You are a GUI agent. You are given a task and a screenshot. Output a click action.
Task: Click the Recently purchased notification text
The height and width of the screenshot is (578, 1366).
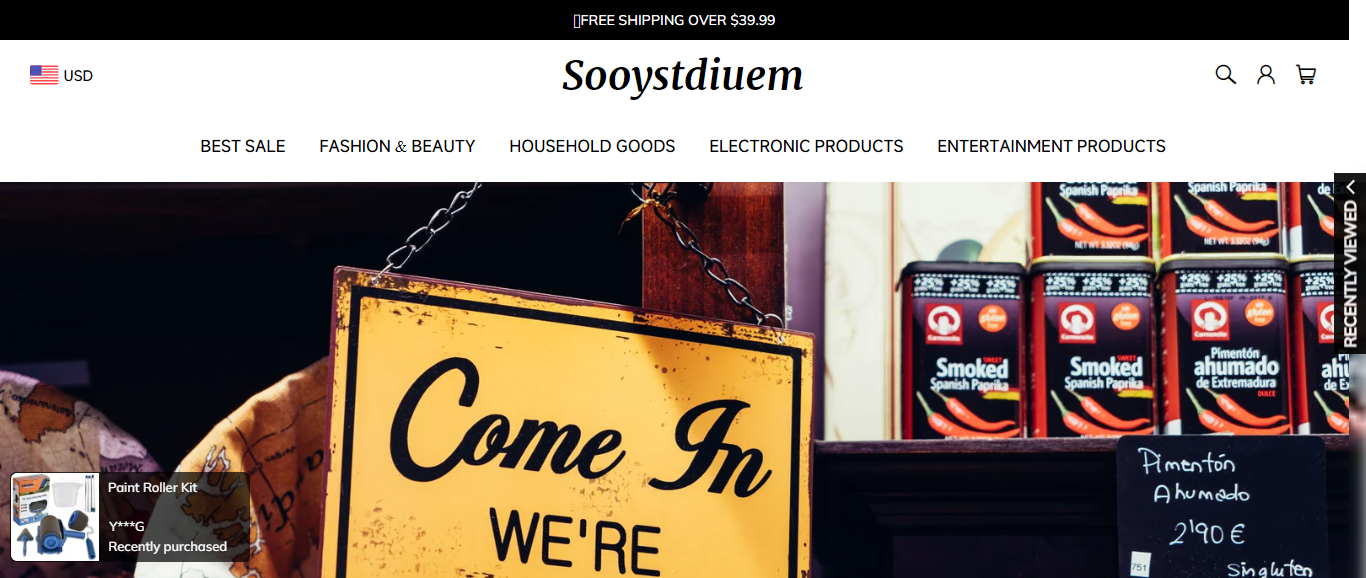(x=167, y=547)
